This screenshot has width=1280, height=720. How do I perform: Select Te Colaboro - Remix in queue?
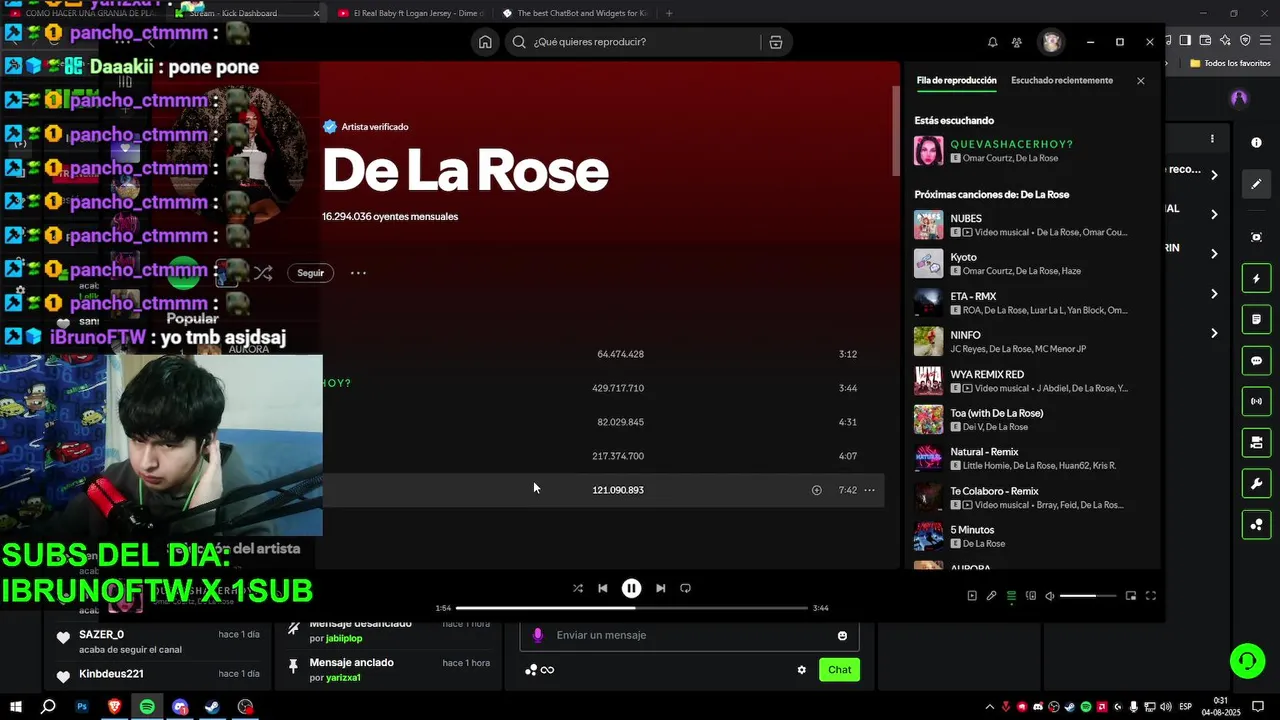1030,498
